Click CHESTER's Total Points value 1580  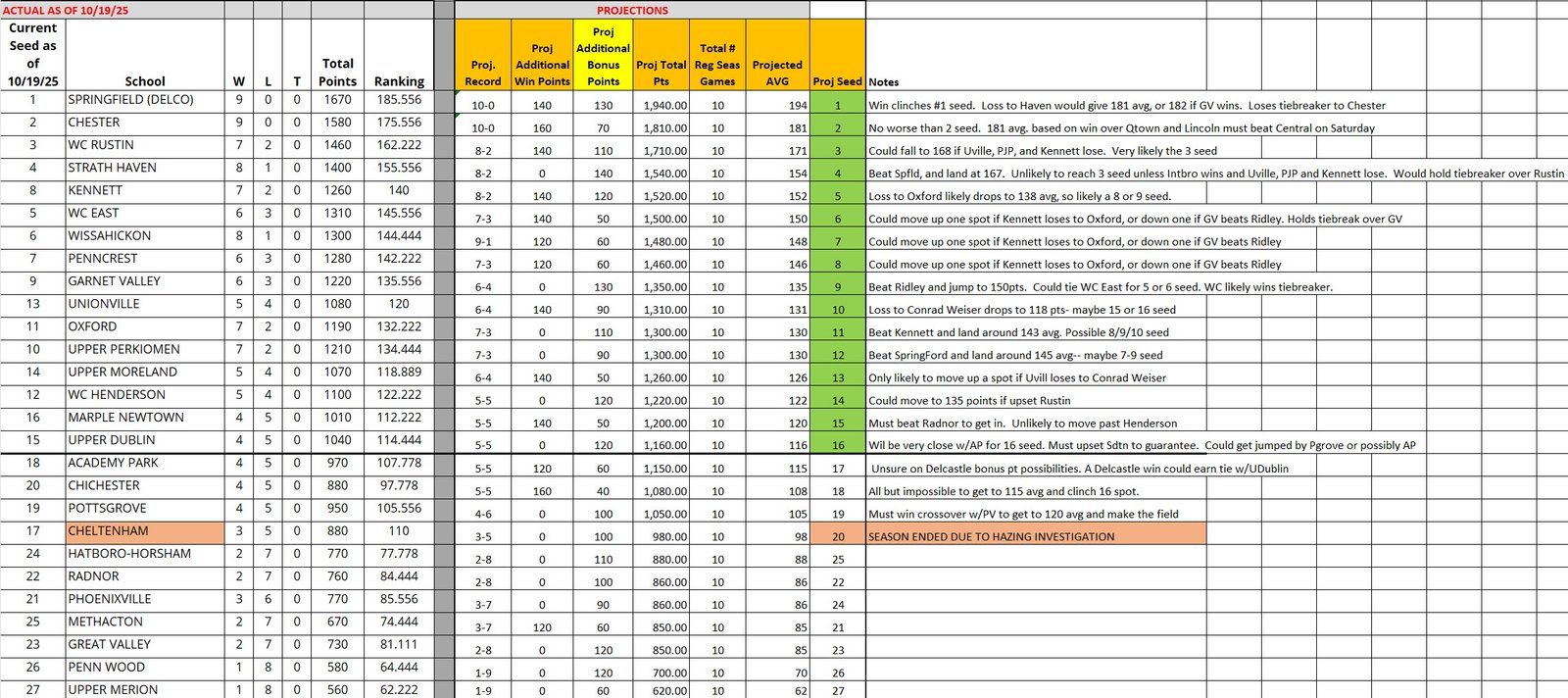click(x=337, y=123)
